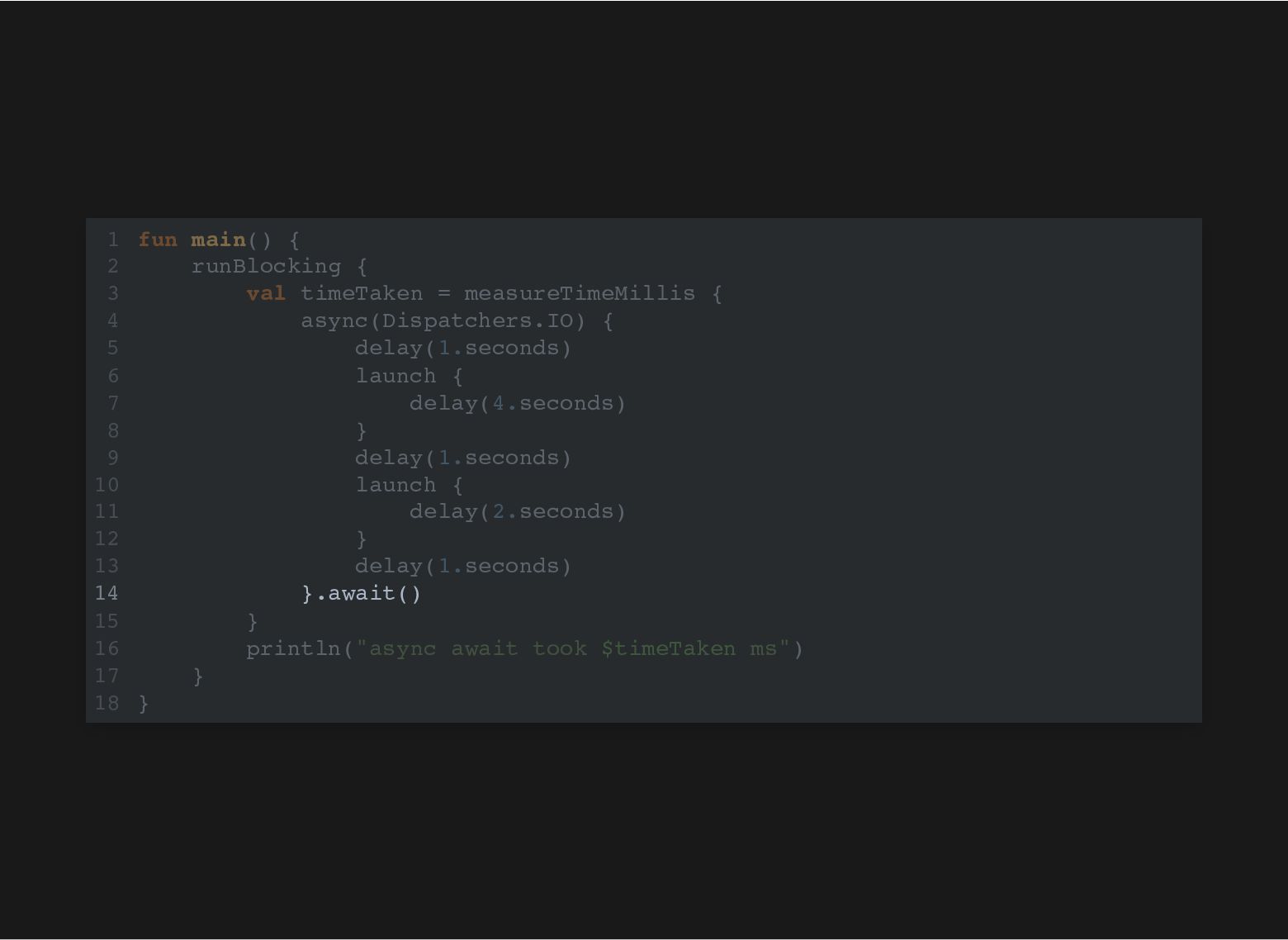Viewport: 1288px width, 940px height.
Task: Click delay(4.seconds) on line 7
Action: [x=518, y=403]
